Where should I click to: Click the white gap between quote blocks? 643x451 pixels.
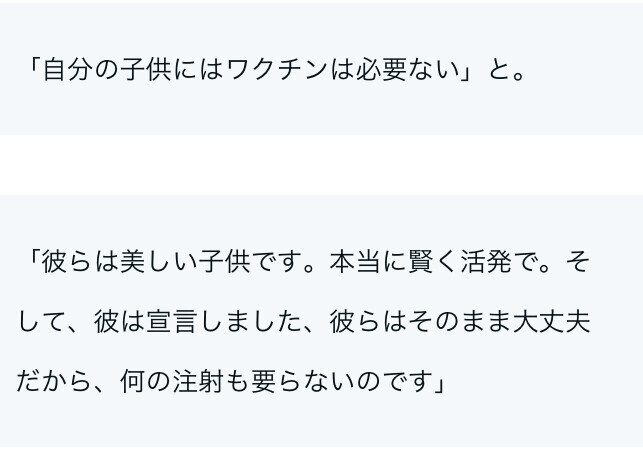pos(322,165)
